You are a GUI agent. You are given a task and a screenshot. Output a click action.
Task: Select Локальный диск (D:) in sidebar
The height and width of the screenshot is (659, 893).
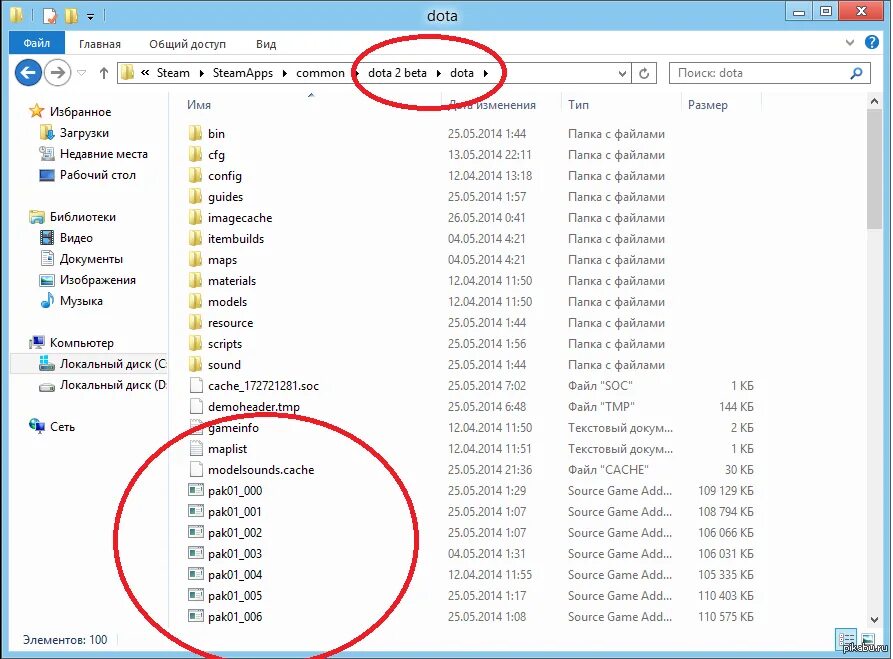(113, 384)
